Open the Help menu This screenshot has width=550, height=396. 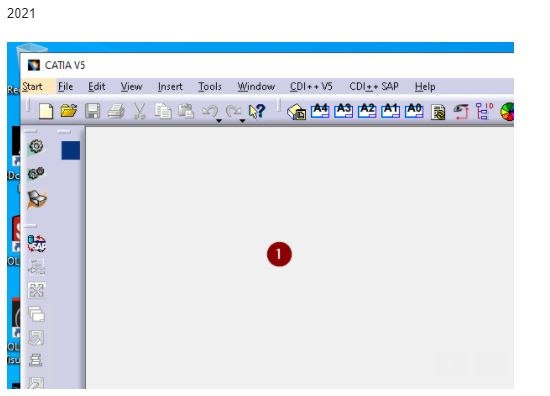click(425, 87)
